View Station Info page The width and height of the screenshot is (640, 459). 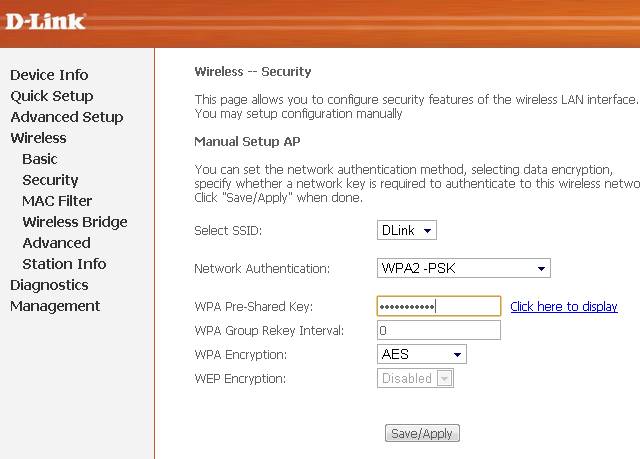pyautogui.click(x=64, y=264)
